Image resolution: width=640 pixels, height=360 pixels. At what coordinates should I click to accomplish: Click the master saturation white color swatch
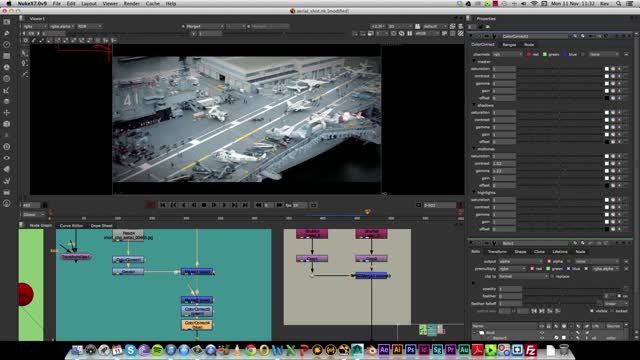point(607,69)
